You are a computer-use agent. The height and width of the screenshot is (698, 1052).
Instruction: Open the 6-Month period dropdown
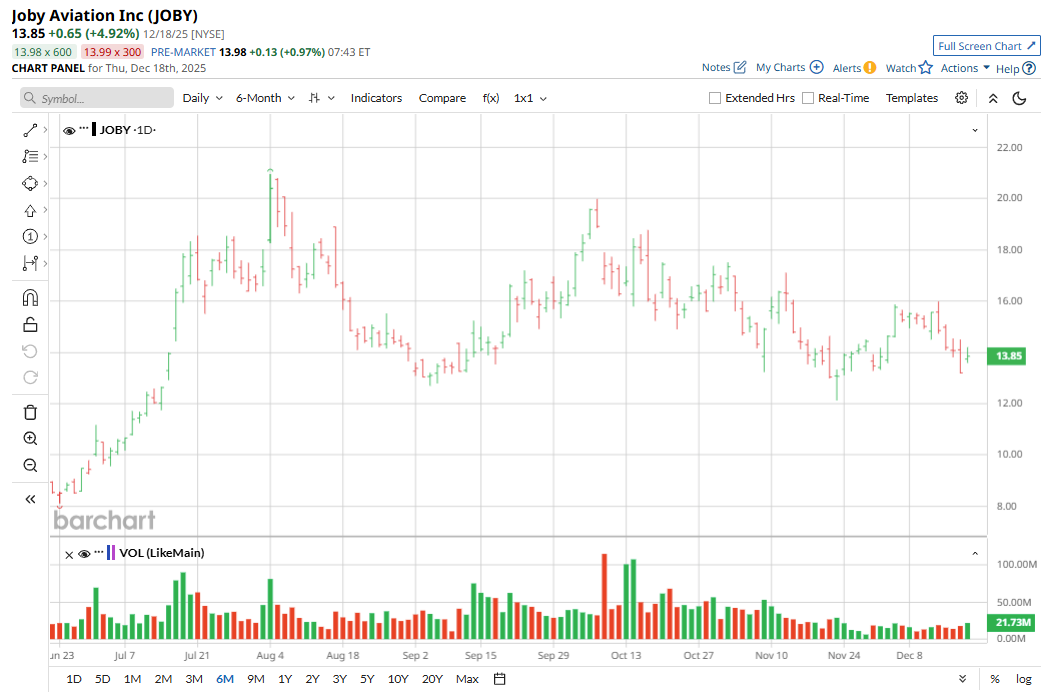pyautogui.click(x=265, y=98)
